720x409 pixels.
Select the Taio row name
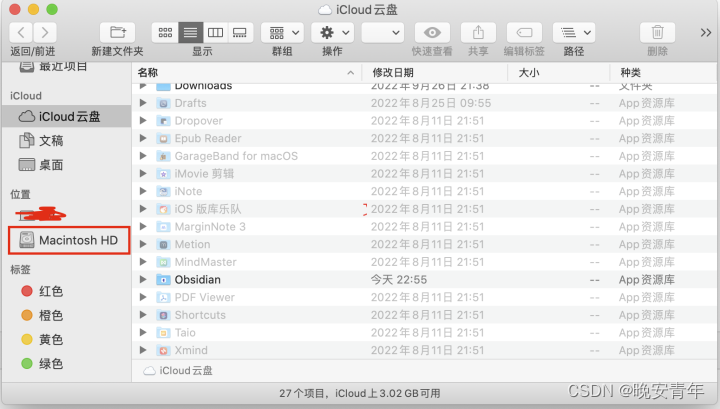click(x=185, y=333)
